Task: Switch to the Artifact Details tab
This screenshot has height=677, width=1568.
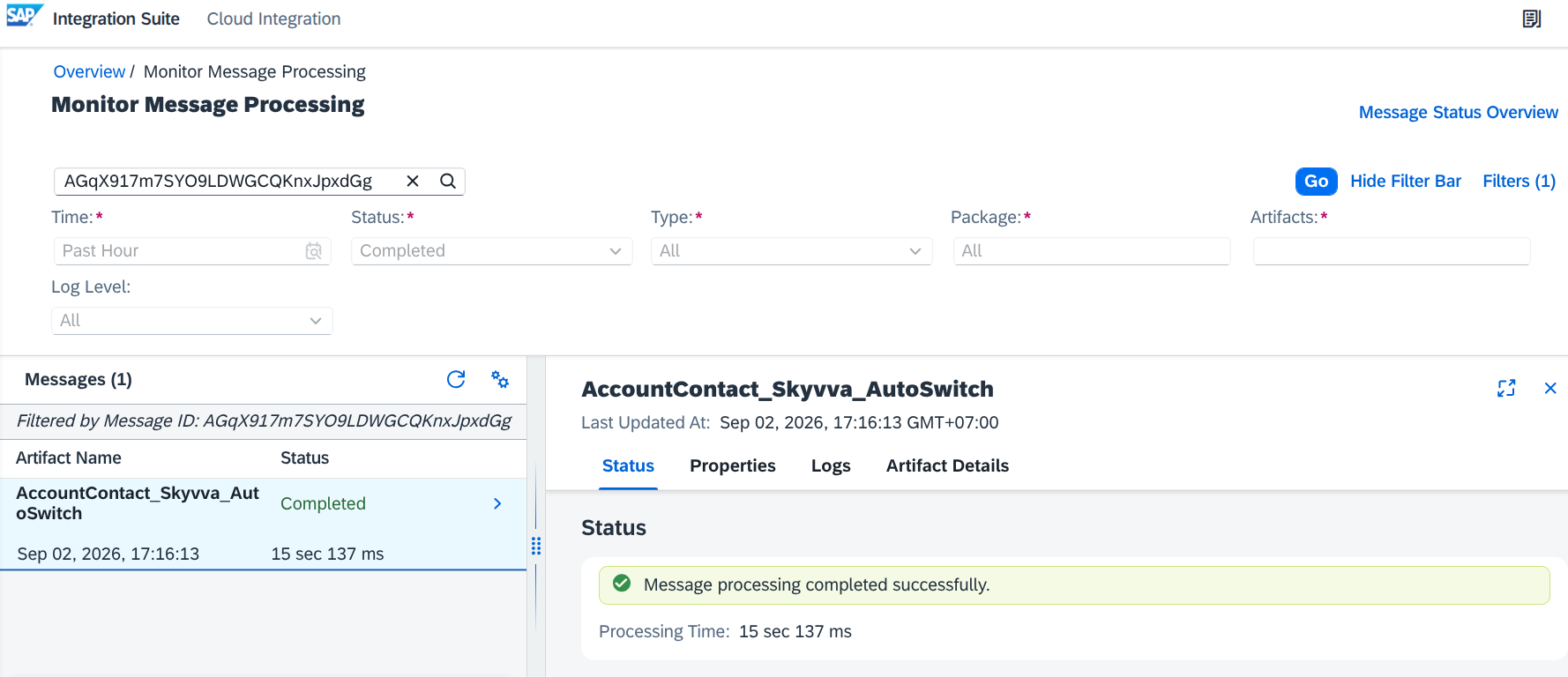Action: 947,465
